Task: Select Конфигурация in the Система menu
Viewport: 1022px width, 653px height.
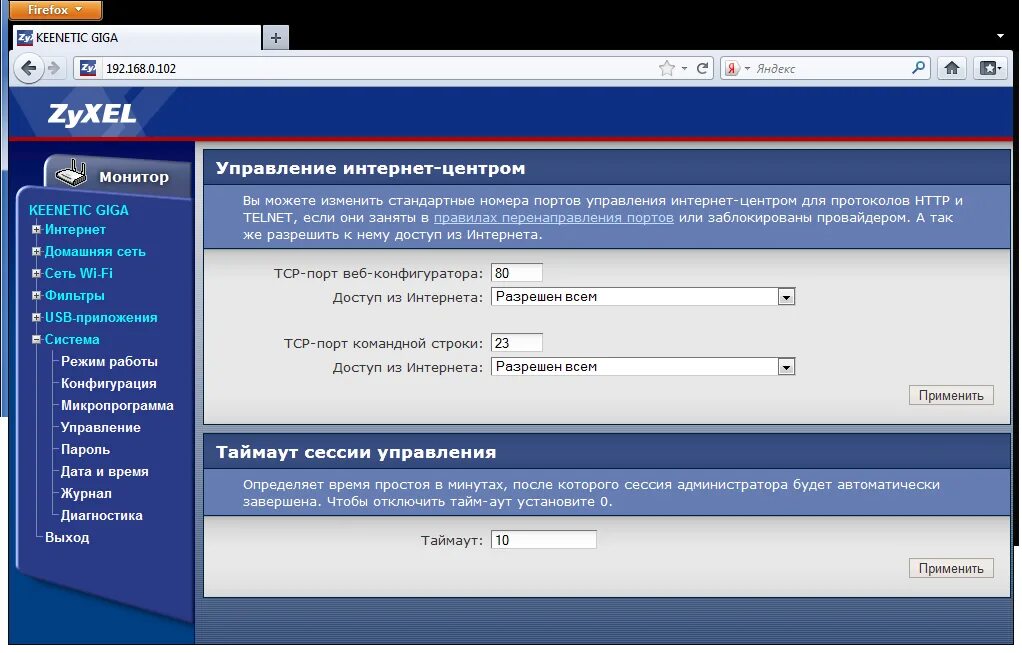Action: click(109, 384)
